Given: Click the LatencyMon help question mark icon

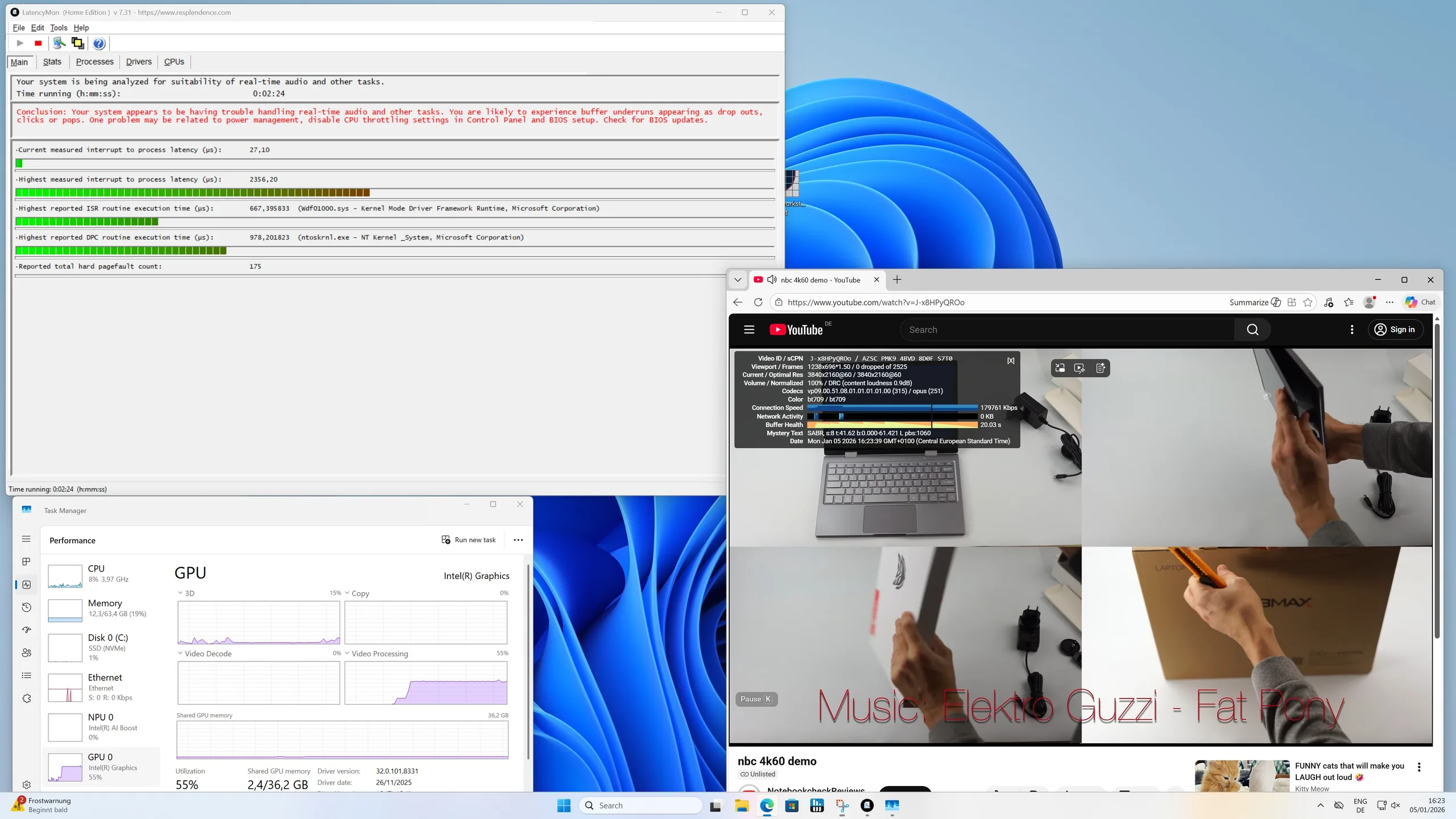Looking at the screenshot, I should click(x=99, y=43).
